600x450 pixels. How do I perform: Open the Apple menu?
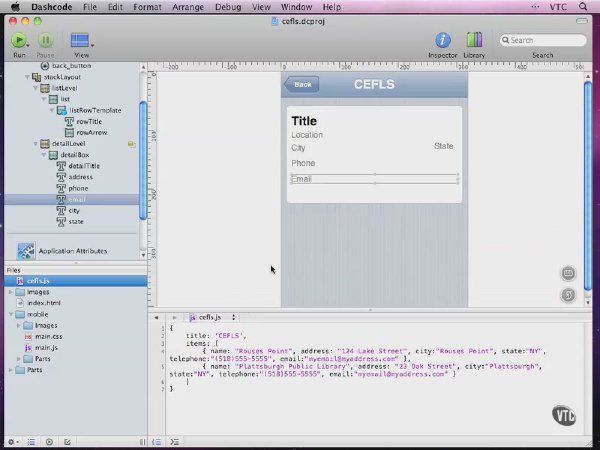pyautogui.click(x=15, y=7)
